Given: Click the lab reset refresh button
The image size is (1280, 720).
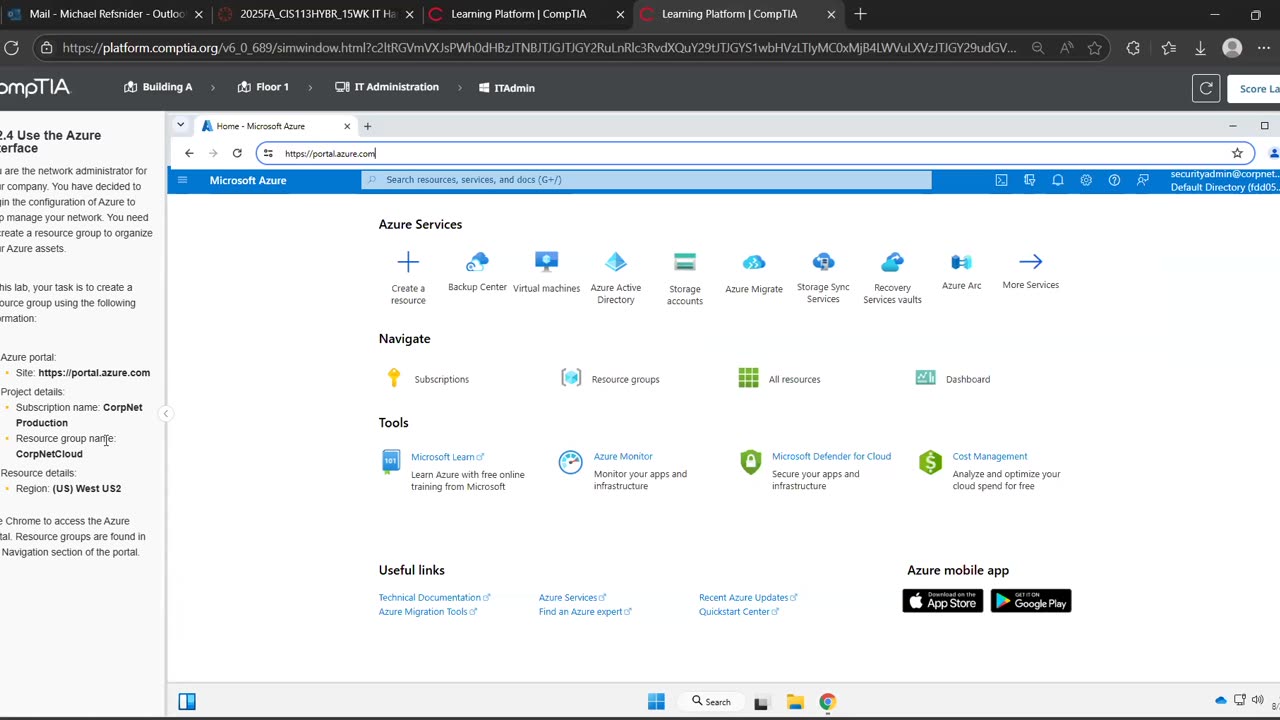Looking at the screenshot, I should [x=1206, y=88].
